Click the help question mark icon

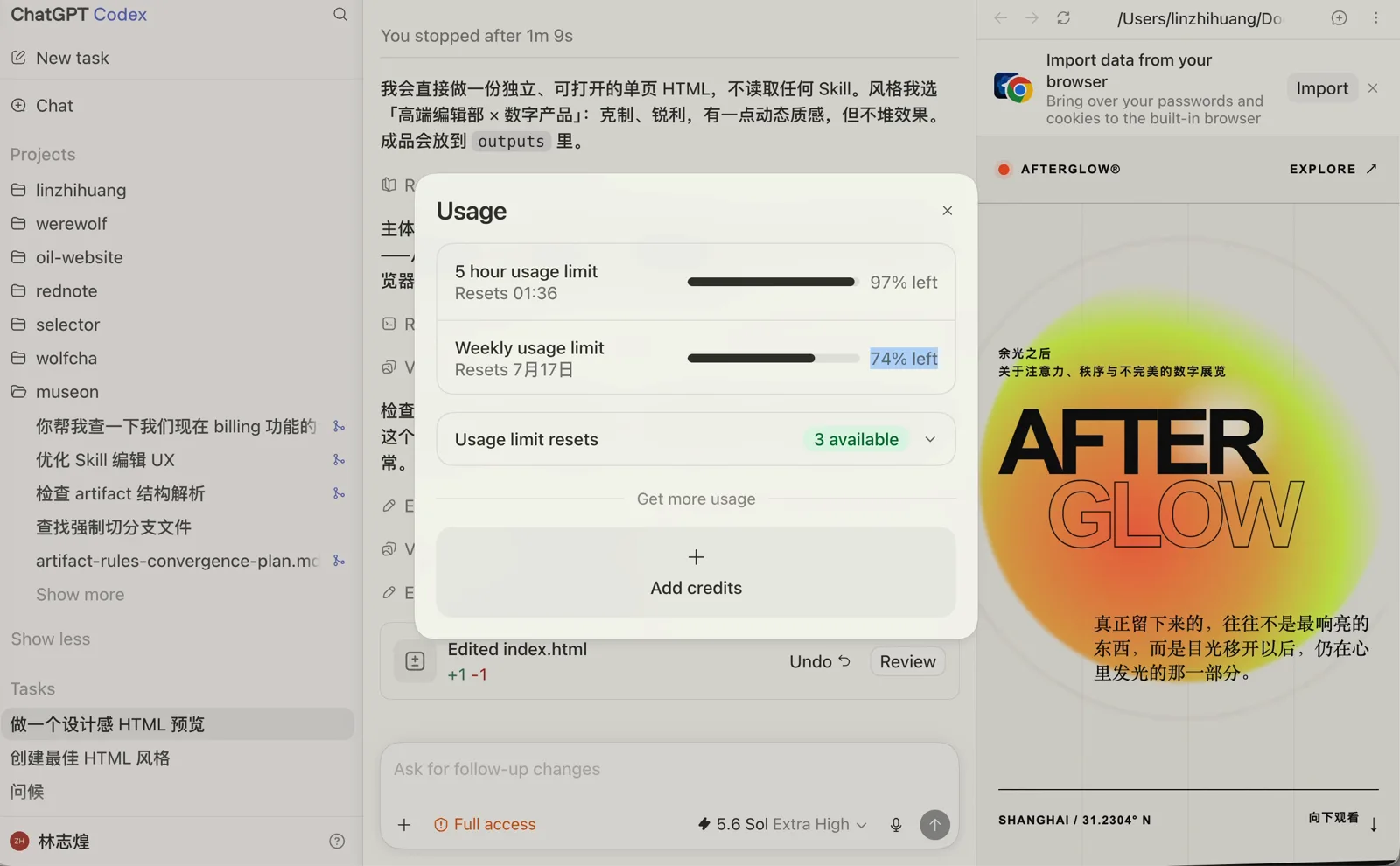coord(337,842)
